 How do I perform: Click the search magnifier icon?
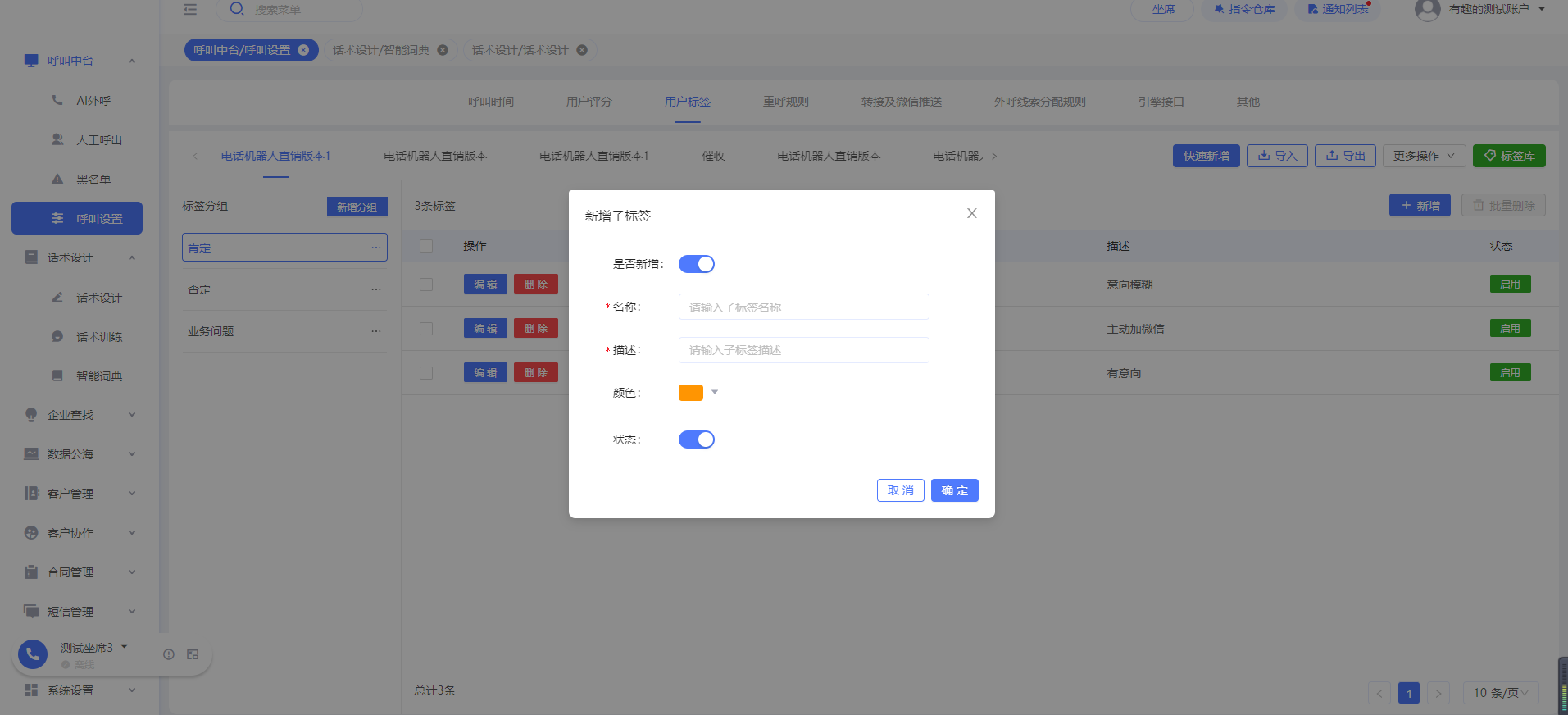pyautogui.click(x=237, y=9)
